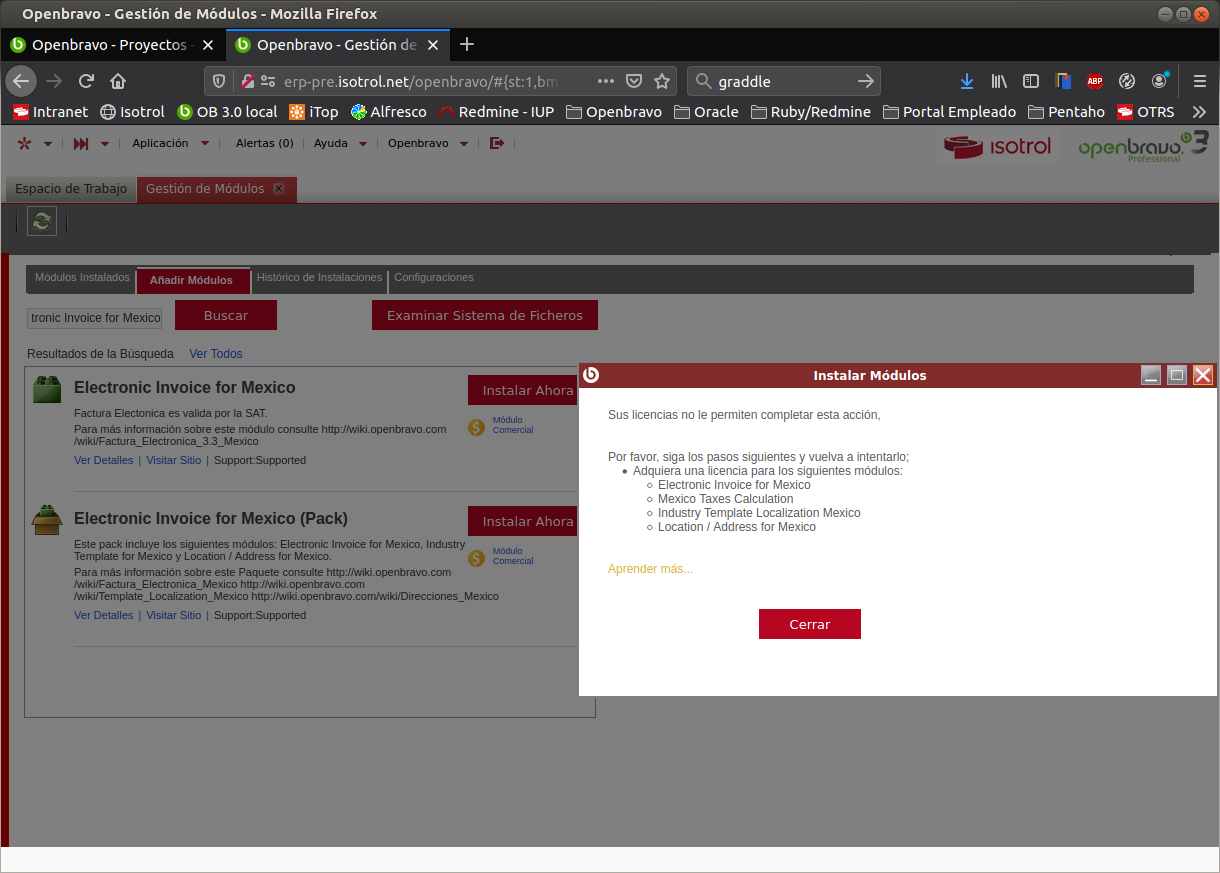Open Firefox downloads arrow icon
This screenshot has height=873, width=1220.
pos(966,81)
